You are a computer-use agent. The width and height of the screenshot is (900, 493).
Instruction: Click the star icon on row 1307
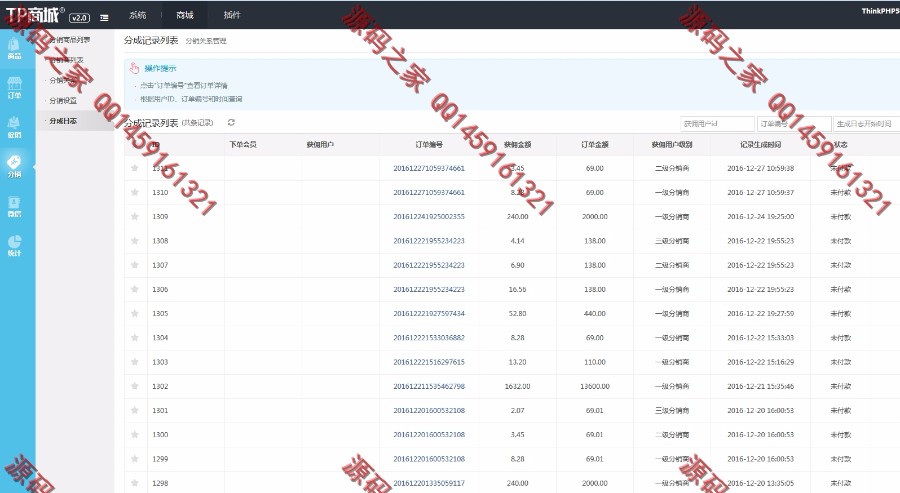(135, 265)
